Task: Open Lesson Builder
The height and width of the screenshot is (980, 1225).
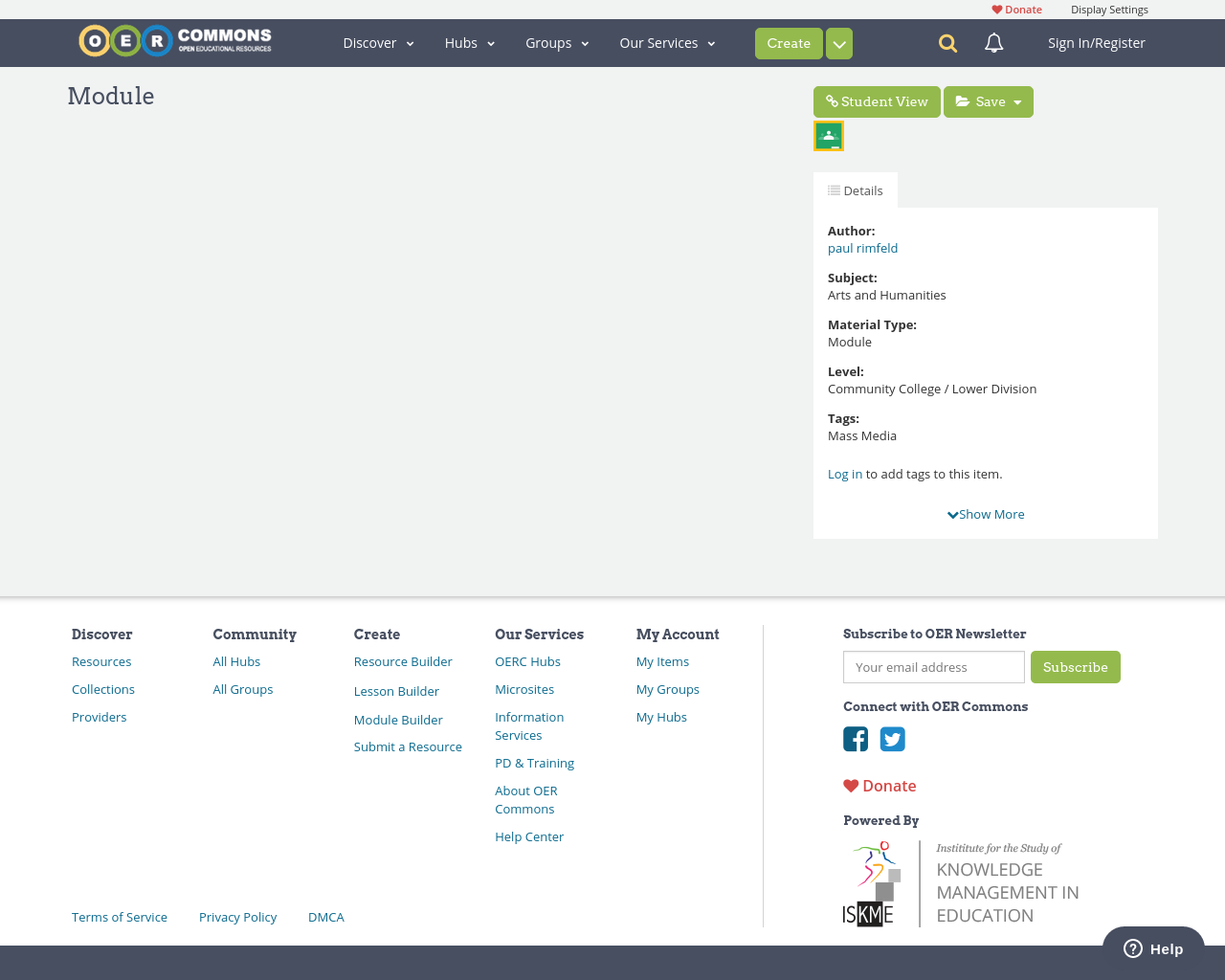Action: tap(396, 691)
